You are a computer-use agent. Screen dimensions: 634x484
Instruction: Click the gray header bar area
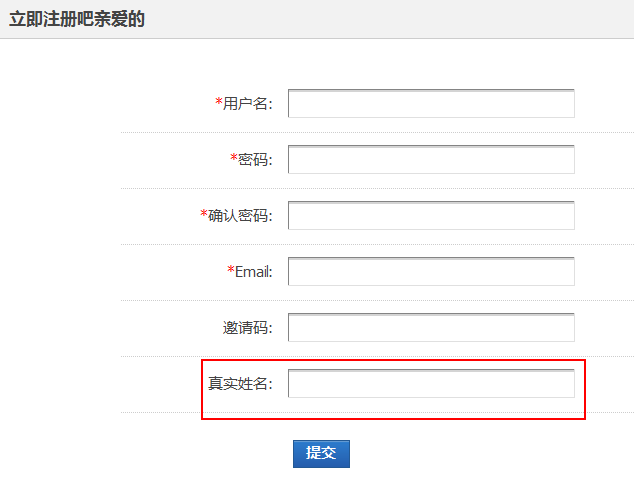[400, 19]
